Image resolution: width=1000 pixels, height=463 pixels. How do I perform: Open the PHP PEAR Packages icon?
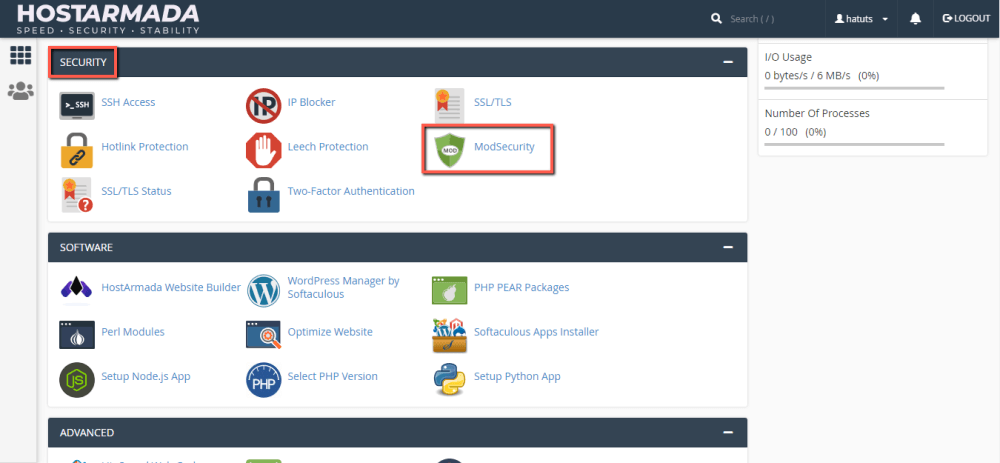[x=450, y=290]
